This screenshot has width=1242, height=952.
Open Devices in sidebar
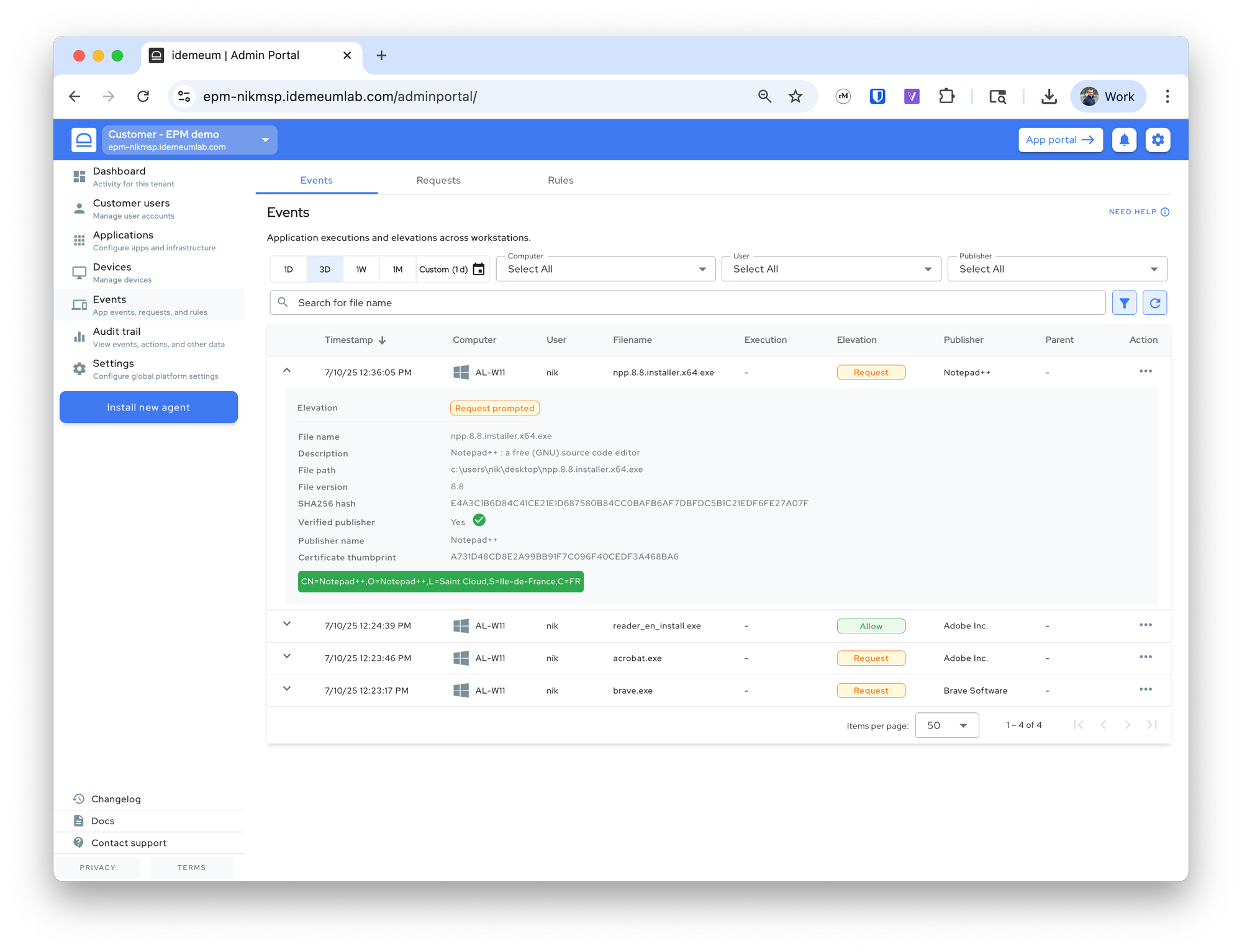(149, 273)
